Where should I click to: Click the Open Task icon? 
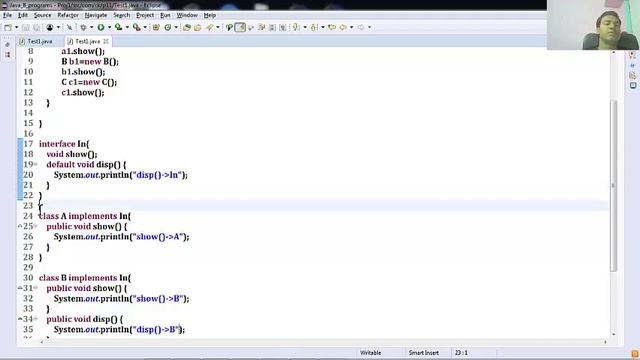click(x=198, y=27)
